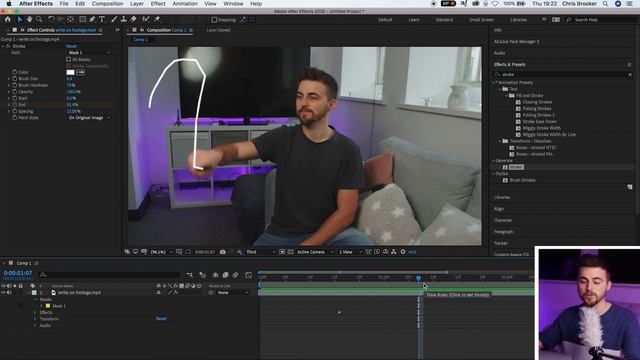Viewport: 640px width, 360px height.
Task: Select the Hand tool
Action: (x=29, y=19)
